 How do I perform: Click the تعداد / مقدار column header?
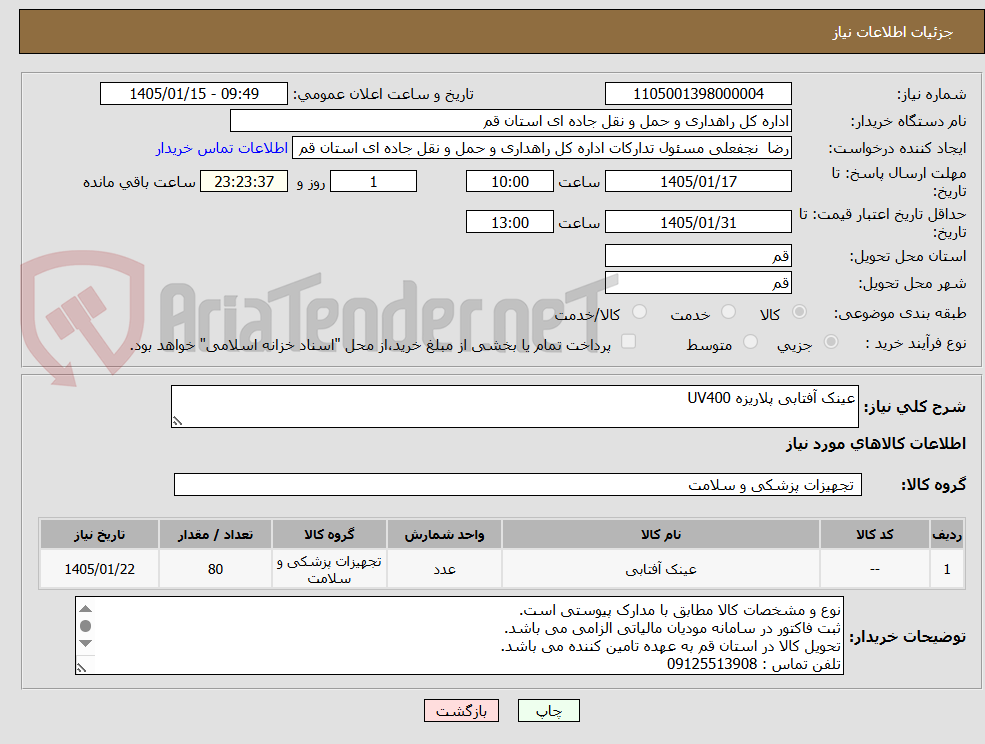(215, 534)
